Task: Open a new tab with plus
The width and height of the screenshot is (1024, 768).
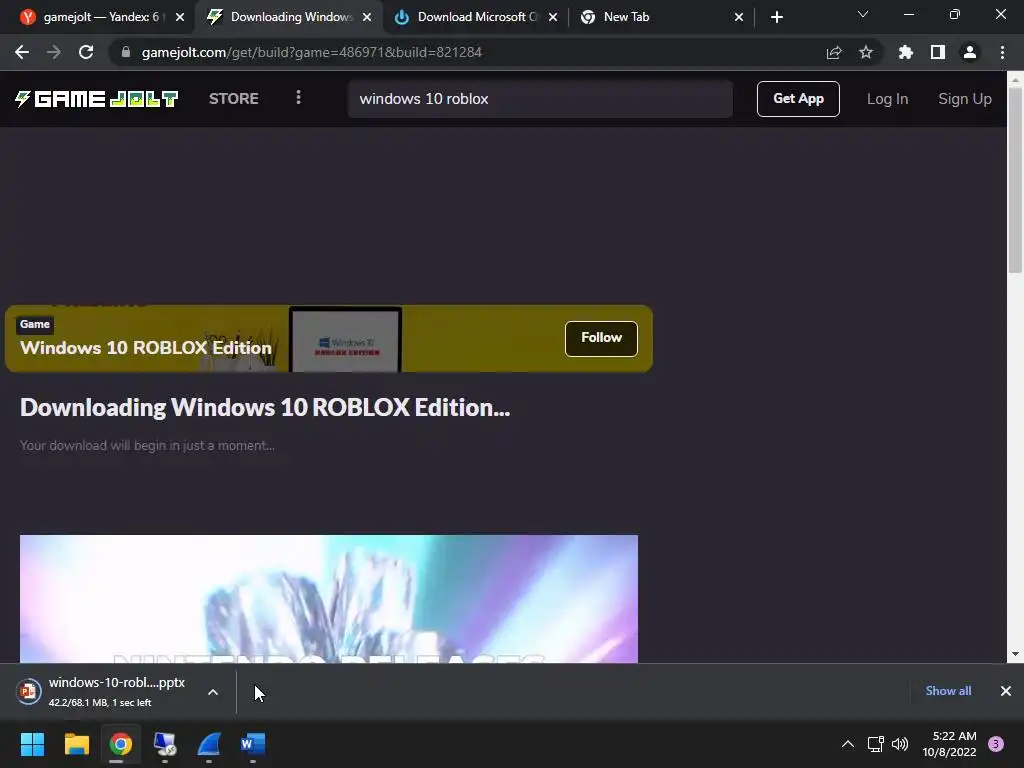Action: 776,17
